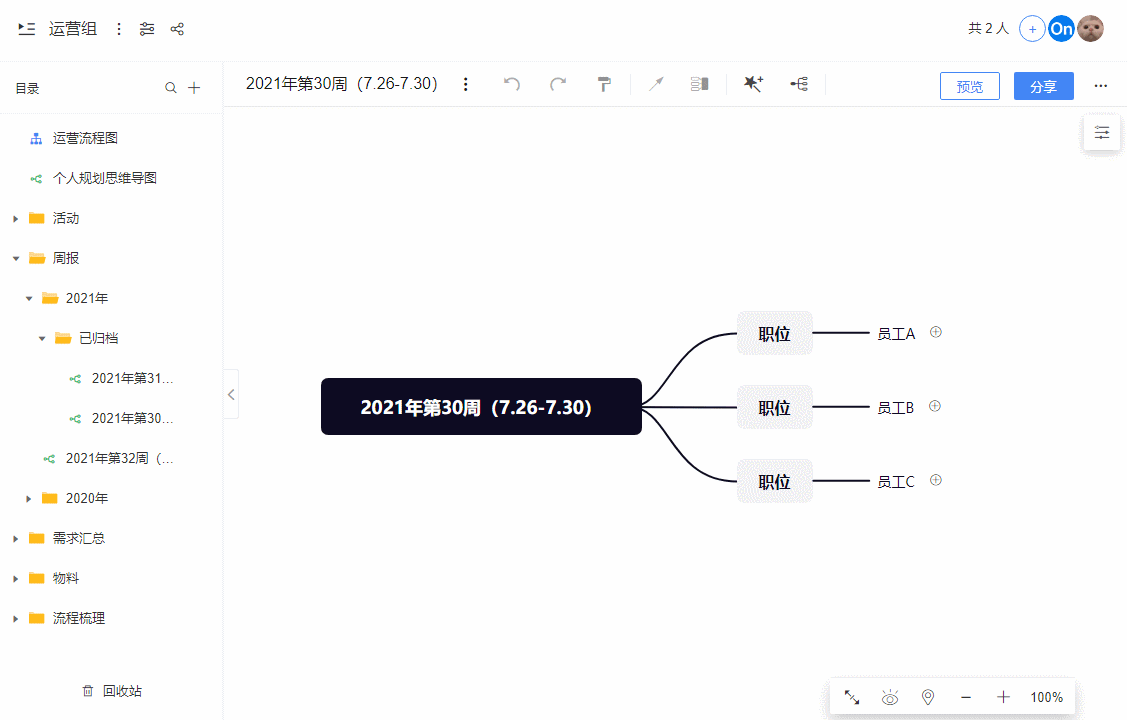
Task: Open the document title options menu
Action: pyautogui.click(x=466, y=84)
